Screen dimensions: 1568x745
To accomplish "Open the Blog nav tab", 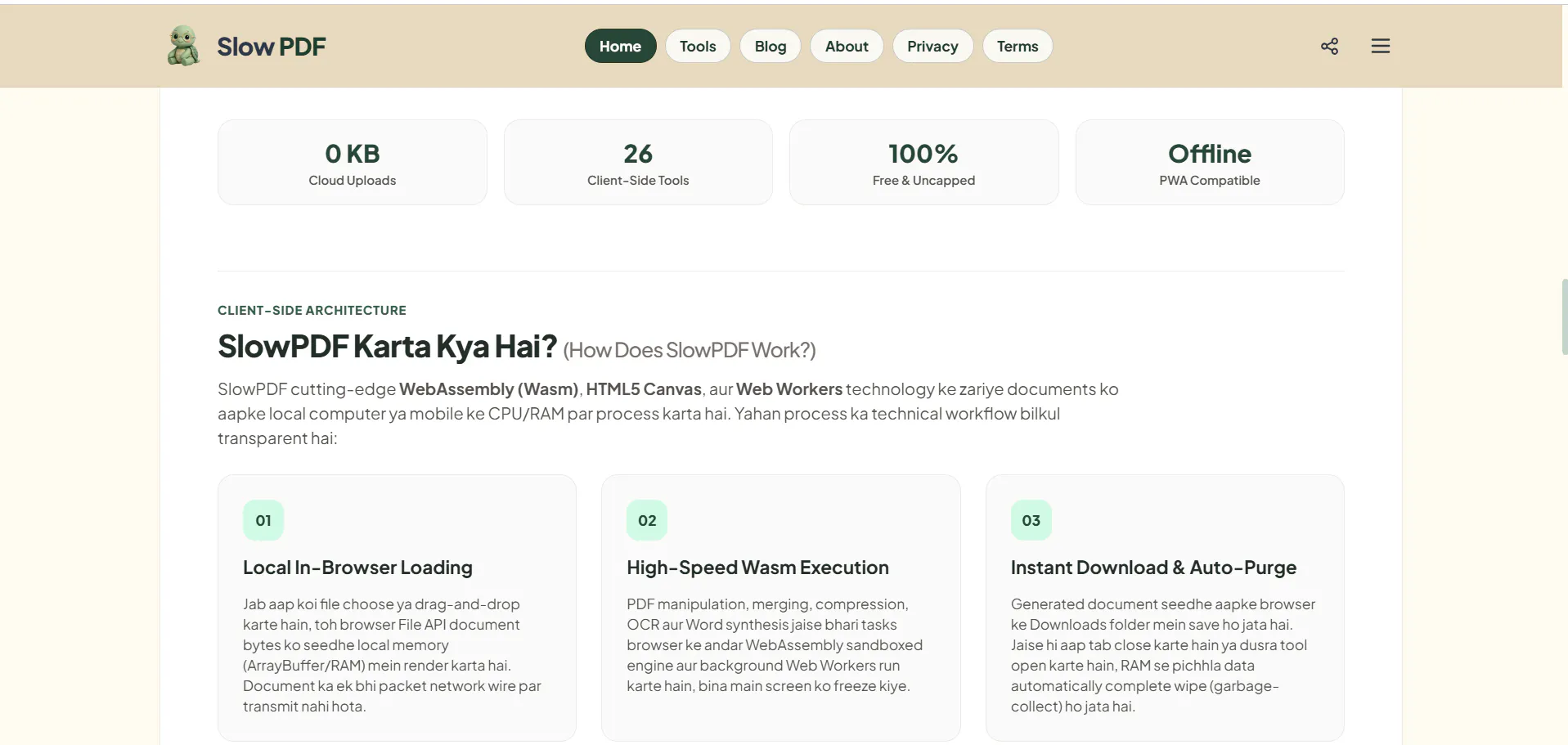I will pyautogui.click(x=771, y=46).
